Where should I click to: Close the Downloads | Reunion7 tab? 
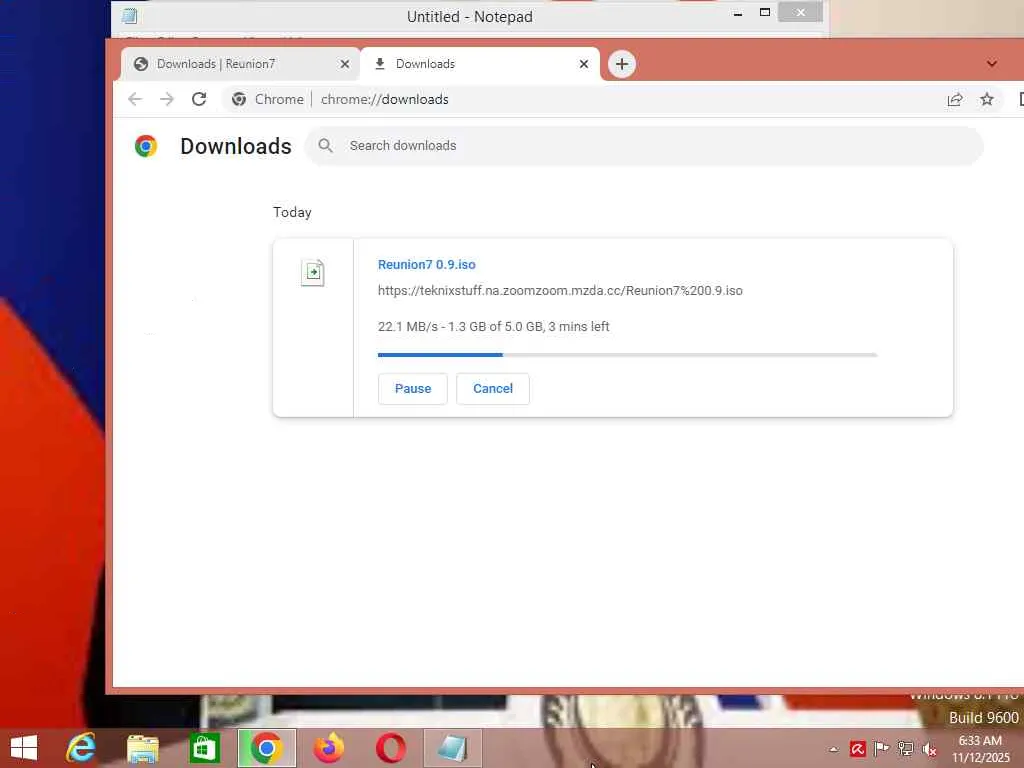[x=345, y=64]
